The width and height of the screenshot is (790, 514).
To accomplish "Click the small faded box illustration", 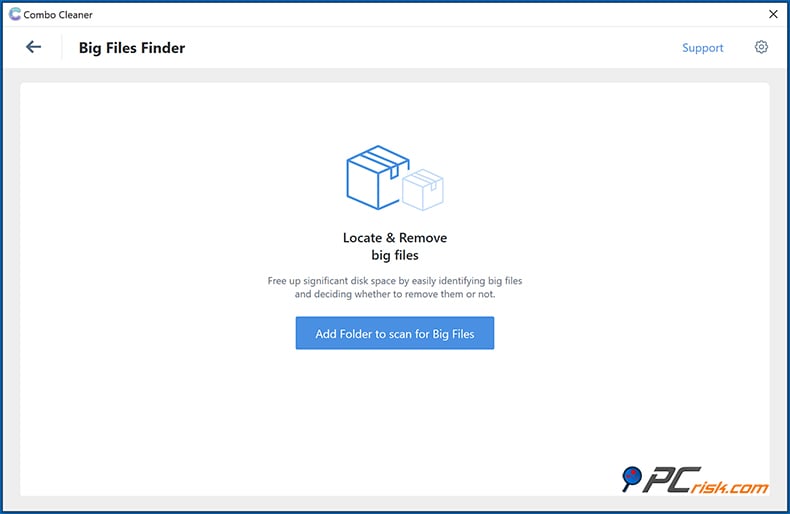I will click(x=422, y=189).
